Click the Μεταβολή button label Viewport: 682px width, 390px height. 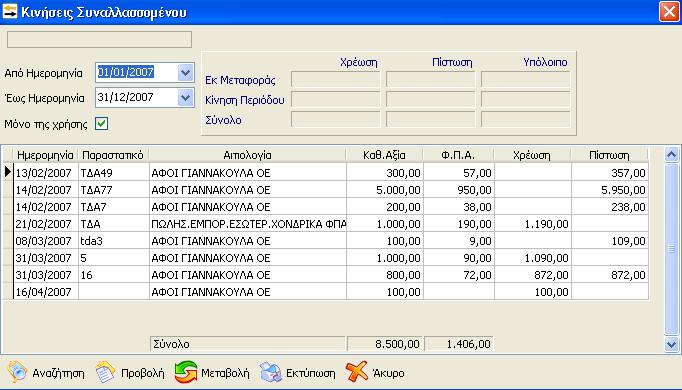[225, 373]
